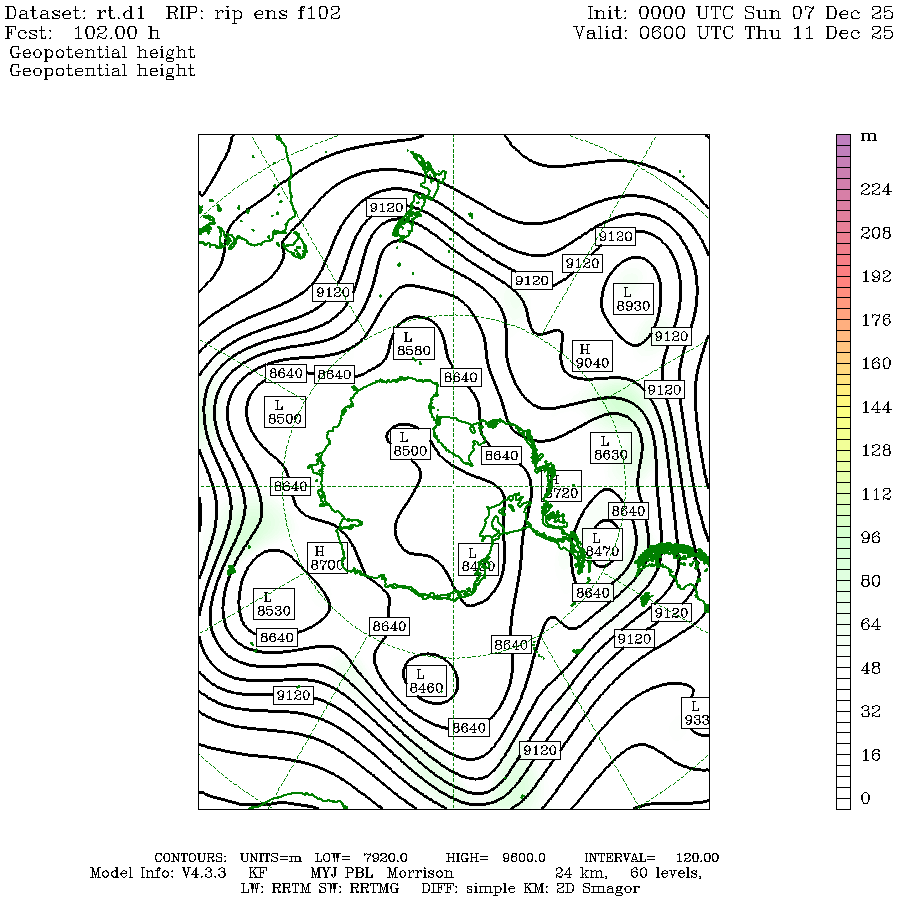Select the 'INTERVAL= 120.00' footer text
Screen dimensions: 900x900
[x=651, y=858]
